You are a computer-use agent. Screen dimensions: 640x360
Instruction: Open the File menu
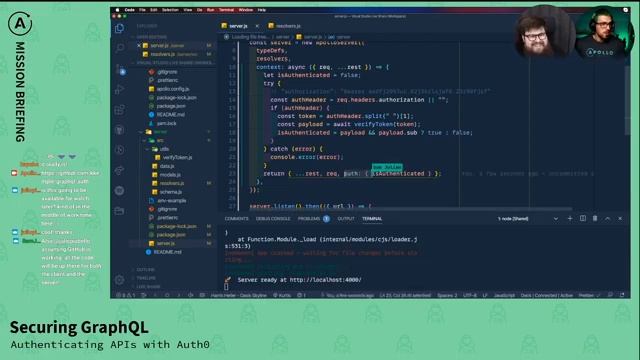coord(142,10)
